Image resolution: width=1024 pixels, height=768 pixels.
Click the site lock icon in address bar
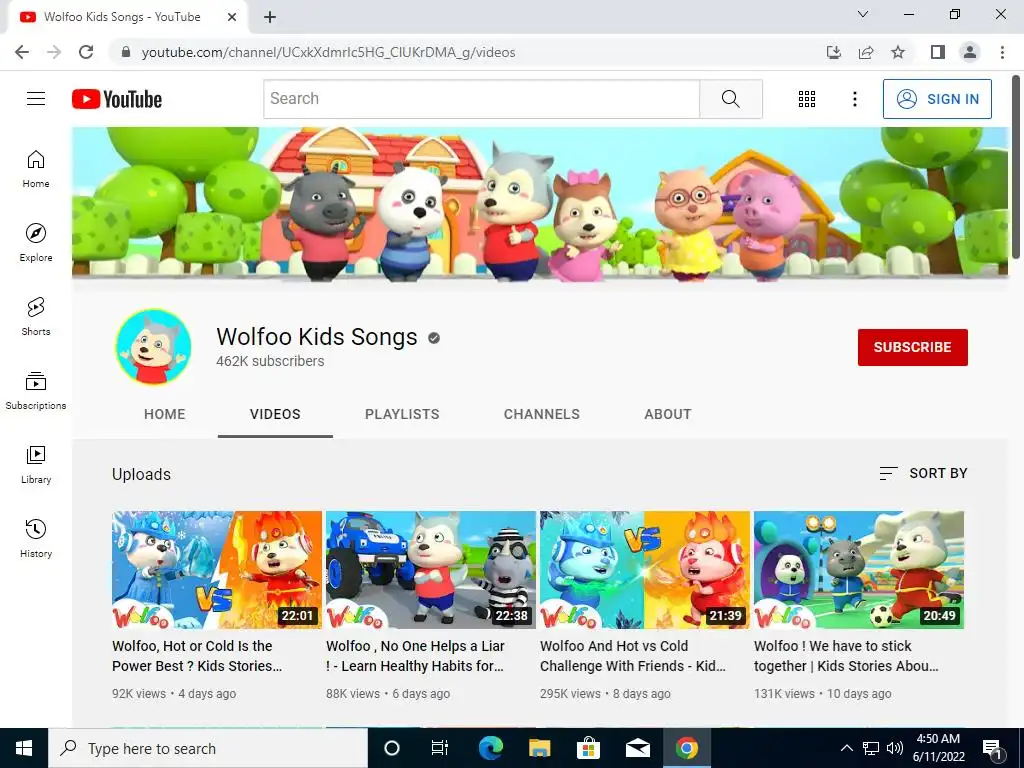126,52
